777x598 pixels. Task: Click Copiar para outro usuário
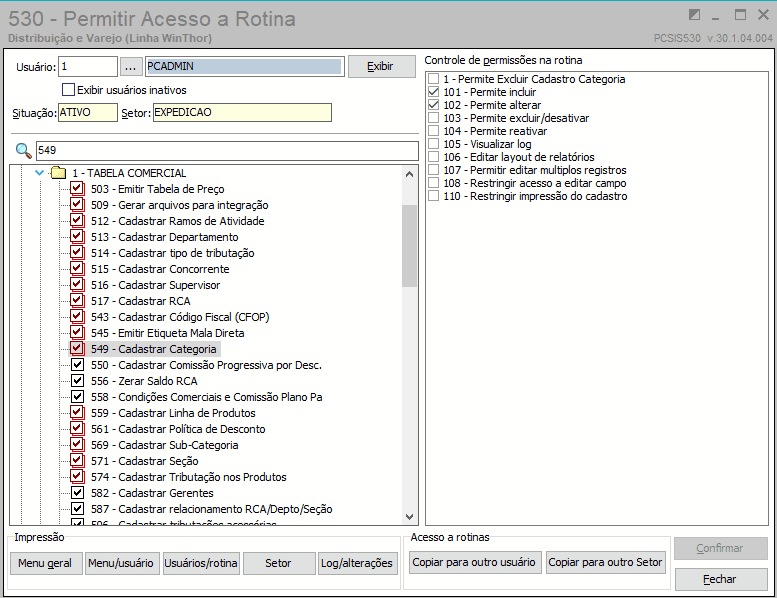(475, 562)
